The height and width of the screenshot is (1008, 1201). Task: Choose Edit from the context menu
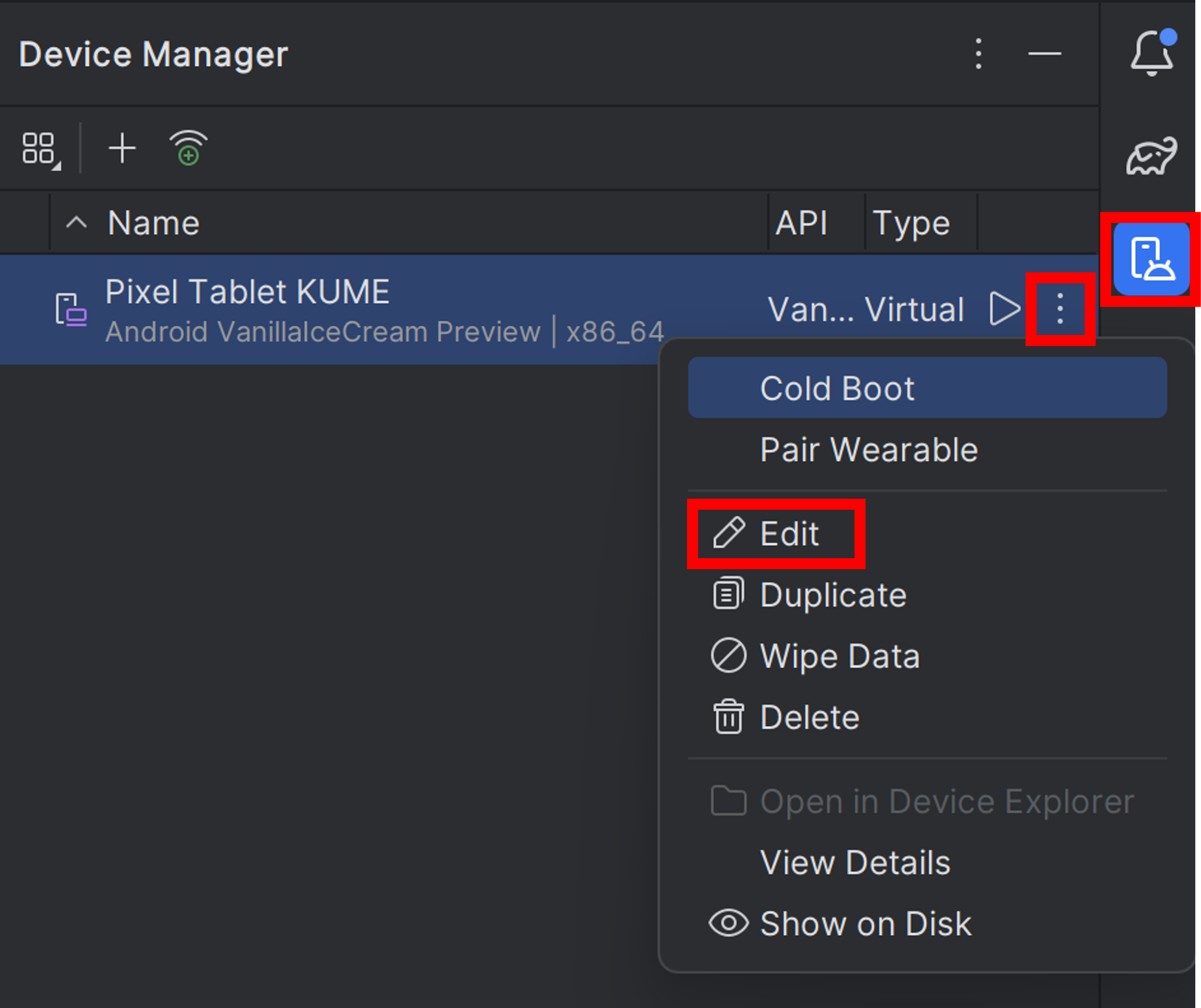(x=927, y=534)
